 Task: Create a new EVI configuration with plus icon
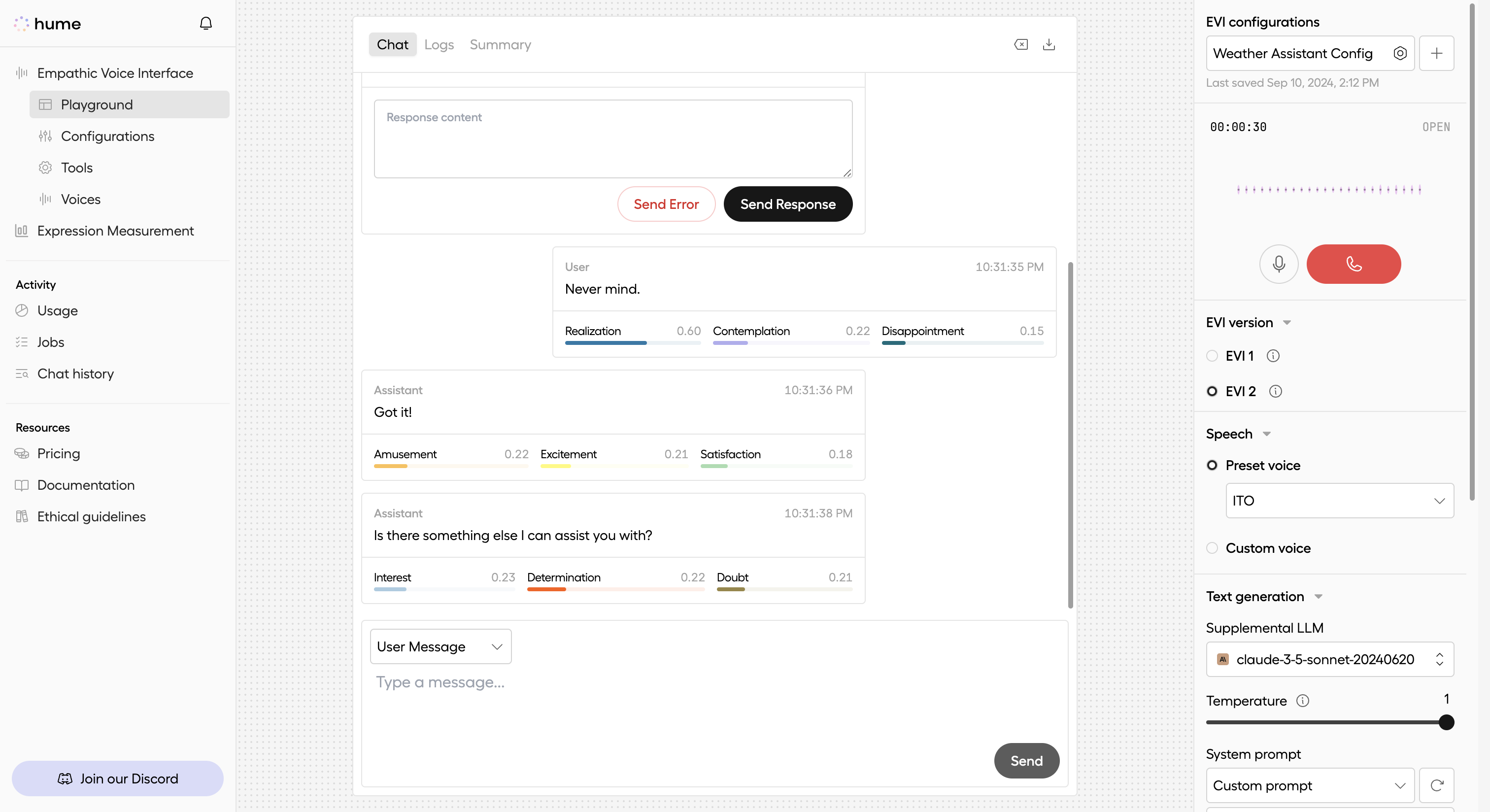pyautogui.click(x=1437, y=53)
